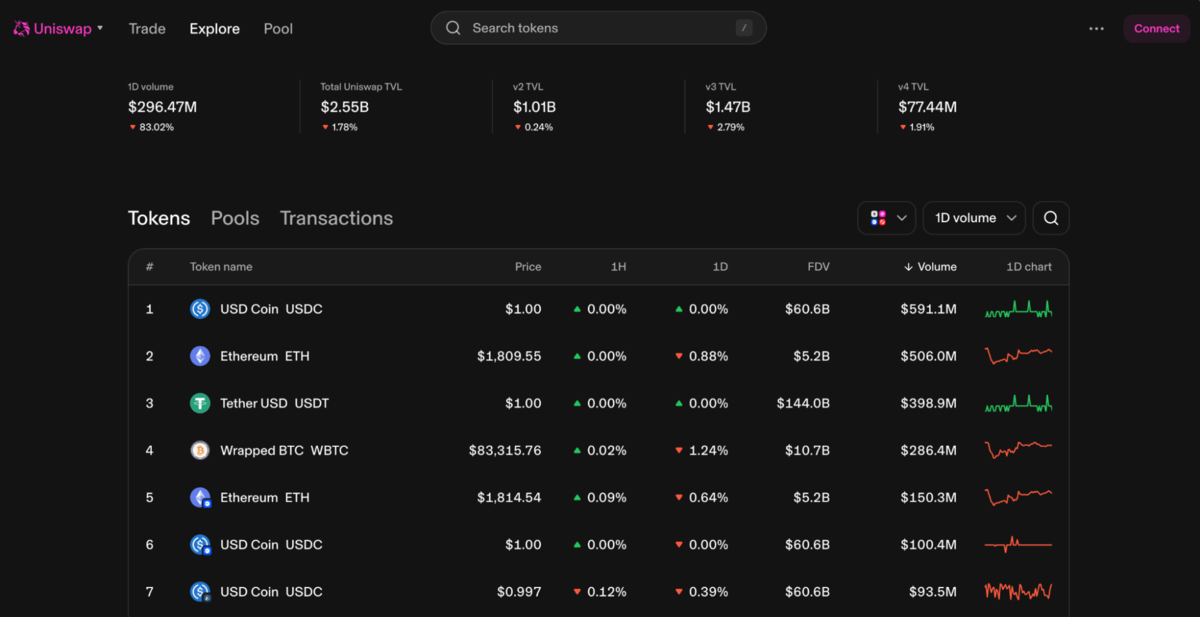This screenshot has width=1200, height=617.
Task: Click the 83.02% volume change indicator
Action: pyautogui.click(x=151, y=127)
